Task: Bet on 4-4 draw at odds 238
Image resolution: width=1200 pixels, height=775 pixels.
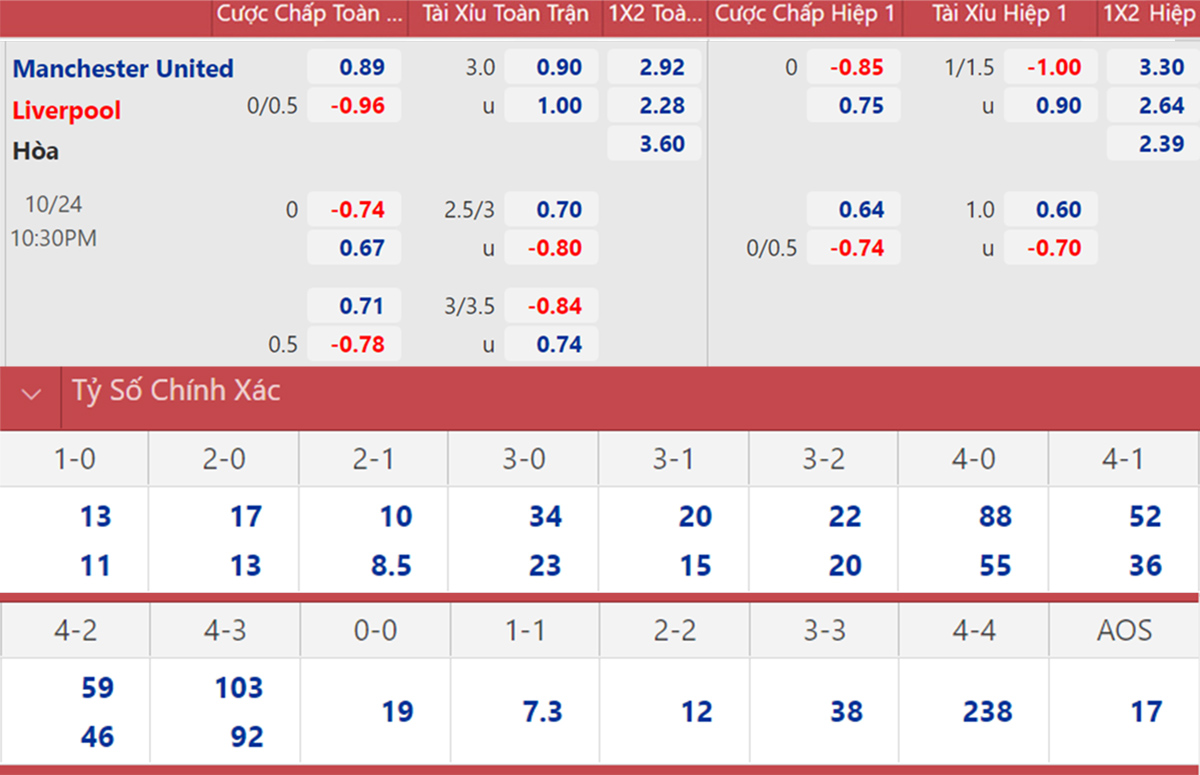Action: click(988, 712)
